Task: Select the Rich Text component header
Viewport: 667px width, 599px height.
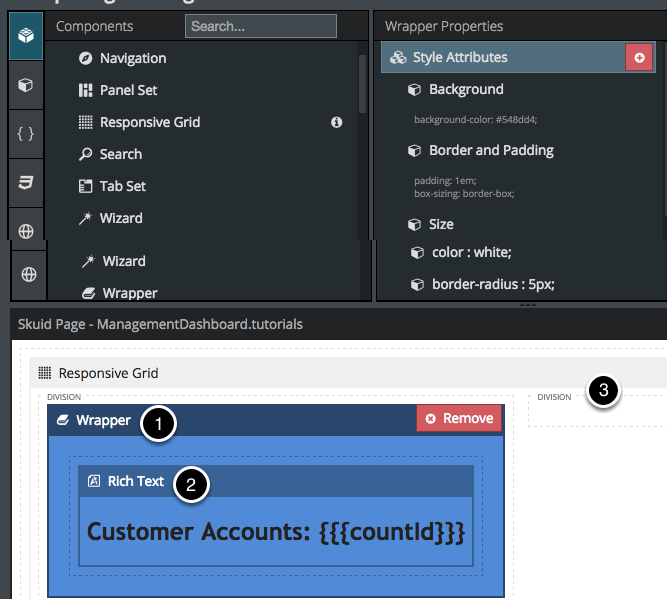Action: [x=135, y=481]
